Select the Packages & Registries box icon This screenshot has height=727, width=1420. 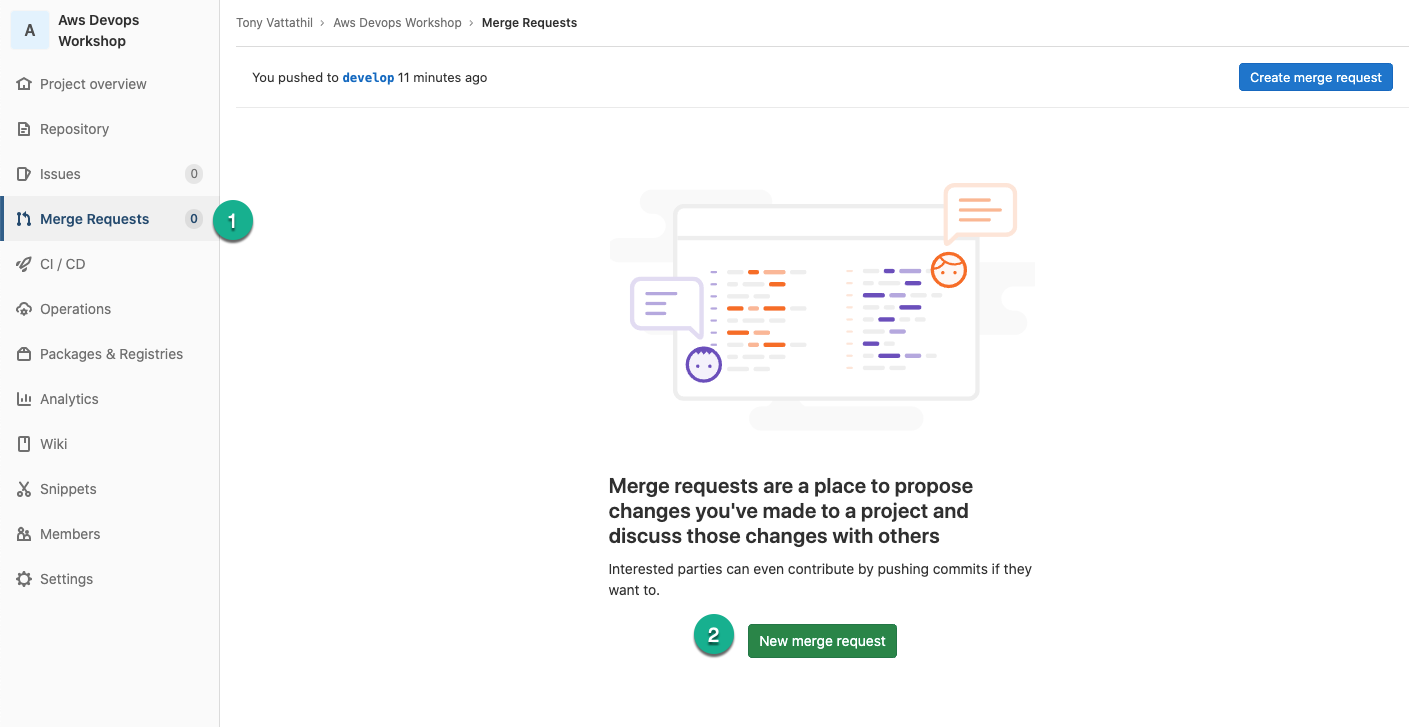tap(25, 354)
